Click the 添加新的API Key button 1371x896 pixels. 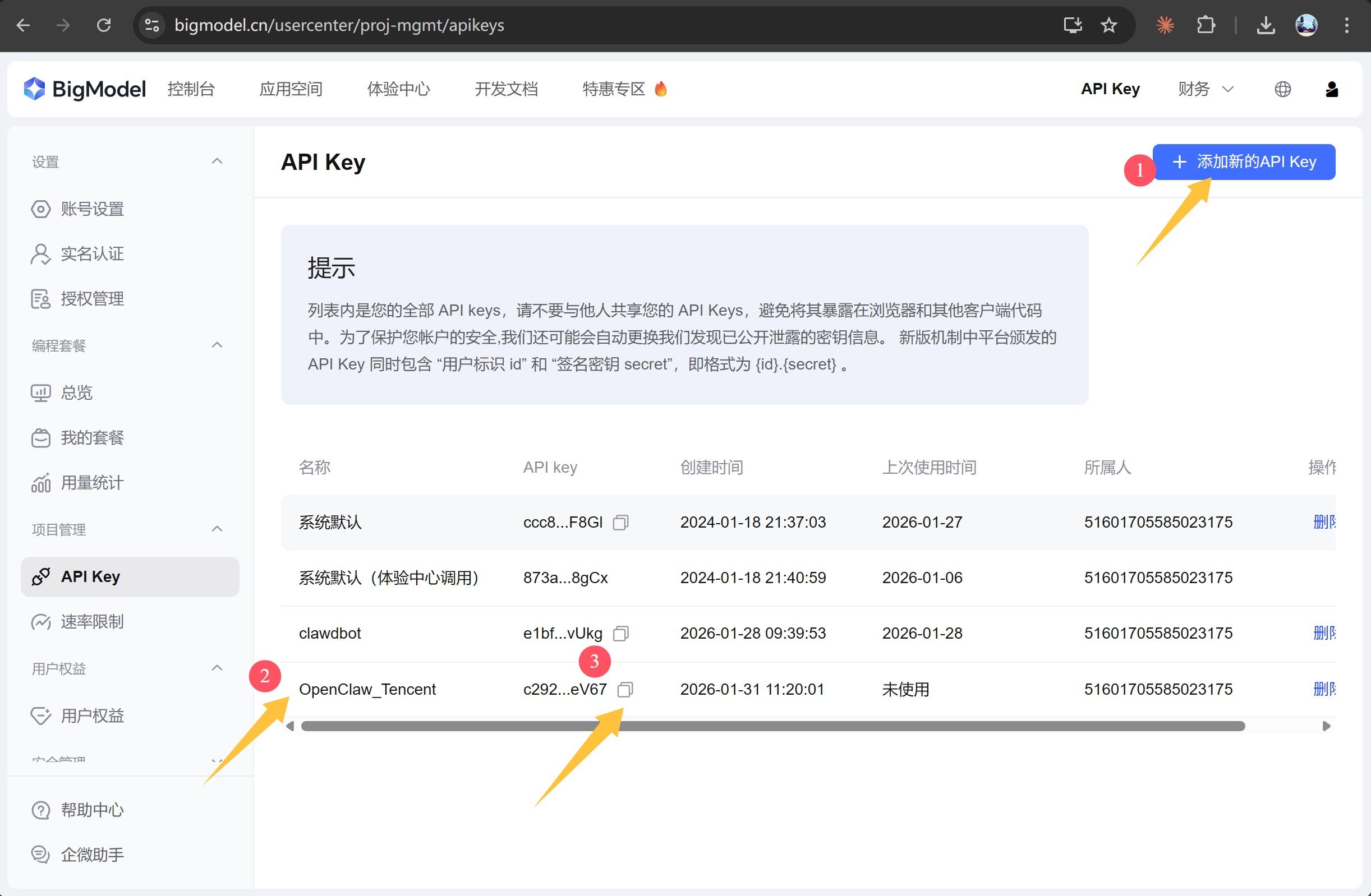pos(1244,162)
